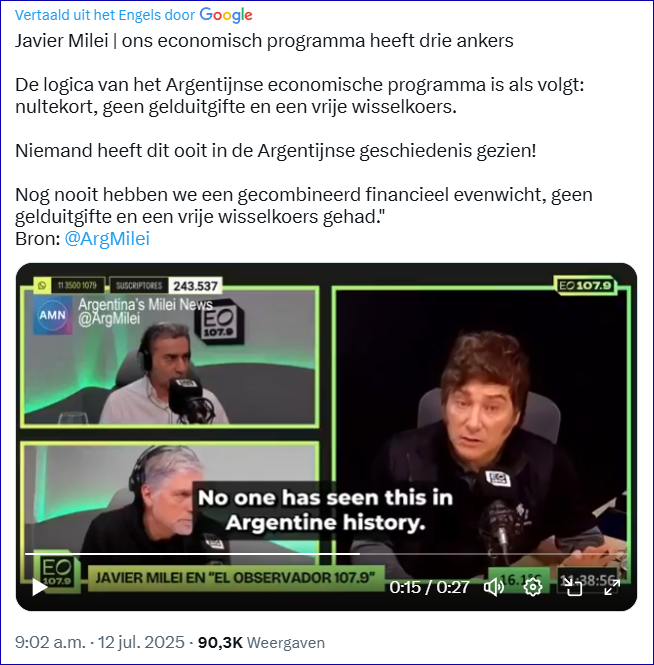
Task: Click the 0:15 / 0:27 time display
Action: pos(429,587)
